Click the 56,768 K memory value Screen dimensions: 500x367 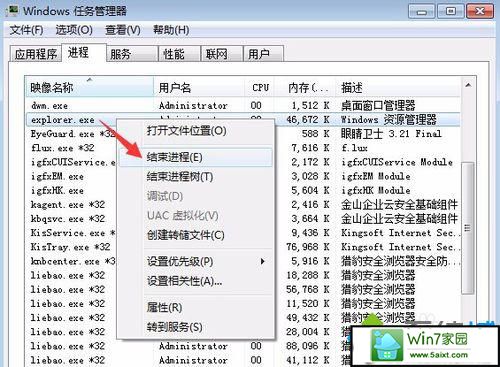point(308,289)
